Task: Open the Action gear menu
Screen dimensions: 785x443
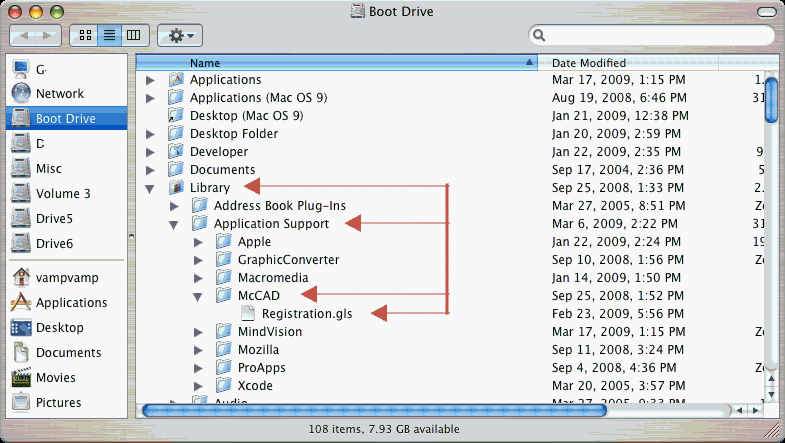Action: coord(181,35)
